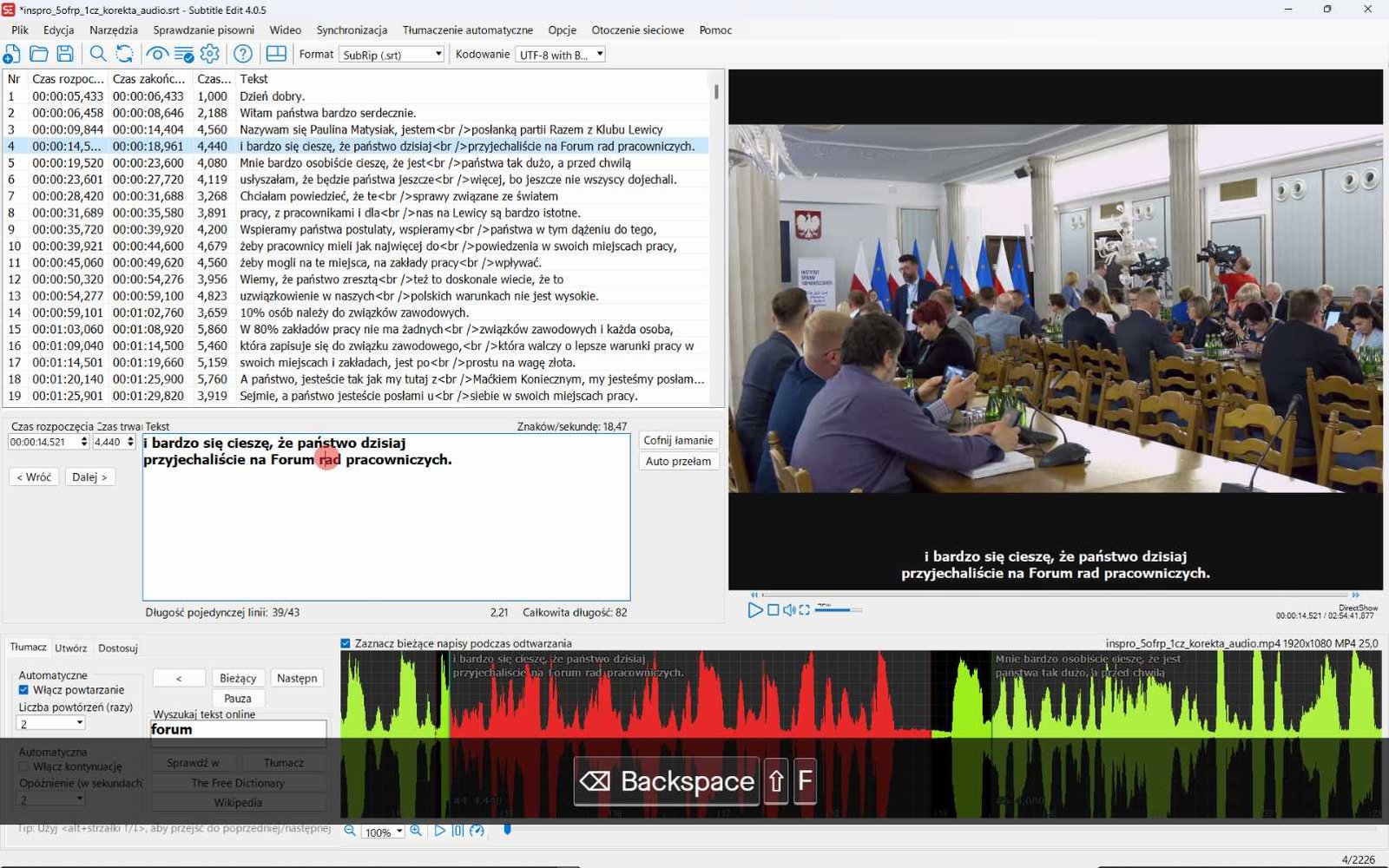Click duration 4,440 spinner arrows
This screenshot has width=1389, height=868.
pyautogui.click(x=130, y=442)
